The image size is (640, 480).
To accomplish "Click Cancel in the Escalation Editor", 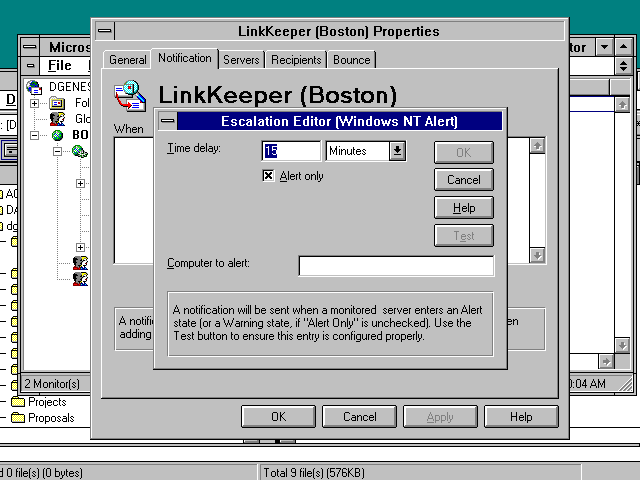I will (464, 180).
